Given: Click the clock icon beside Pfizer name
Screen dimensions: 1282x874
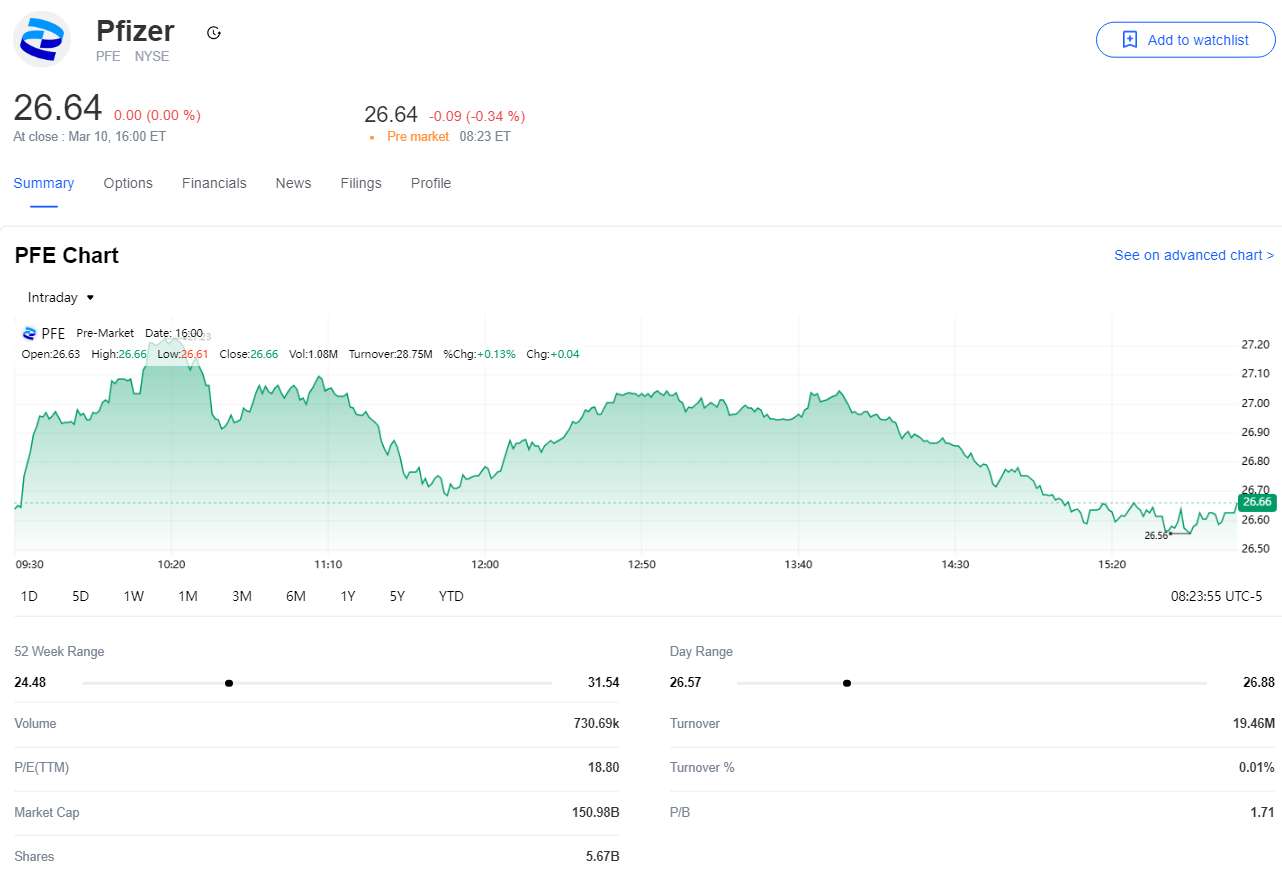Looking at the screenshot, I should pyautogui.click(x=213, y=33).
